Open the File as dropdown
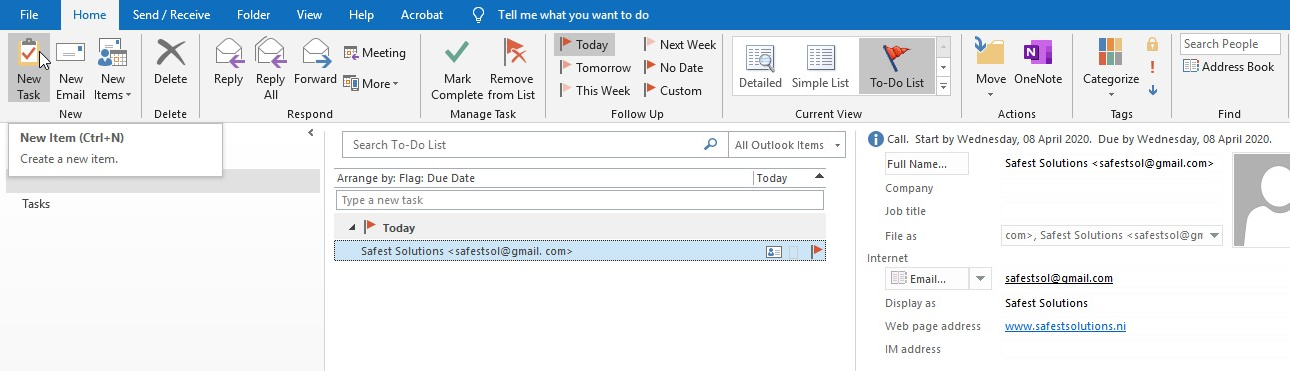Screen dimensions: 1290x371 (1215, 236)
